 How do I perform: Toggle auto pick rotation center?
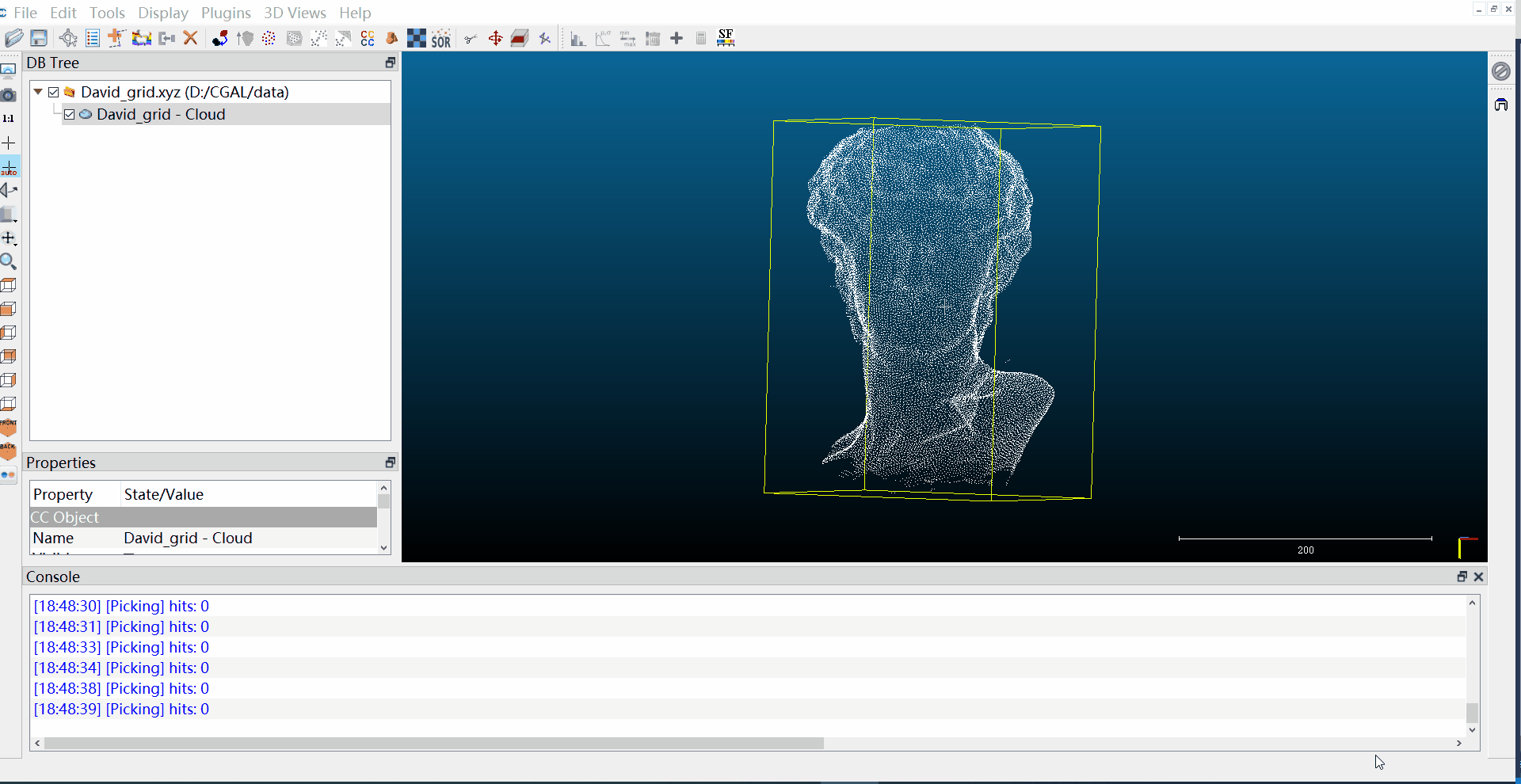9,167
